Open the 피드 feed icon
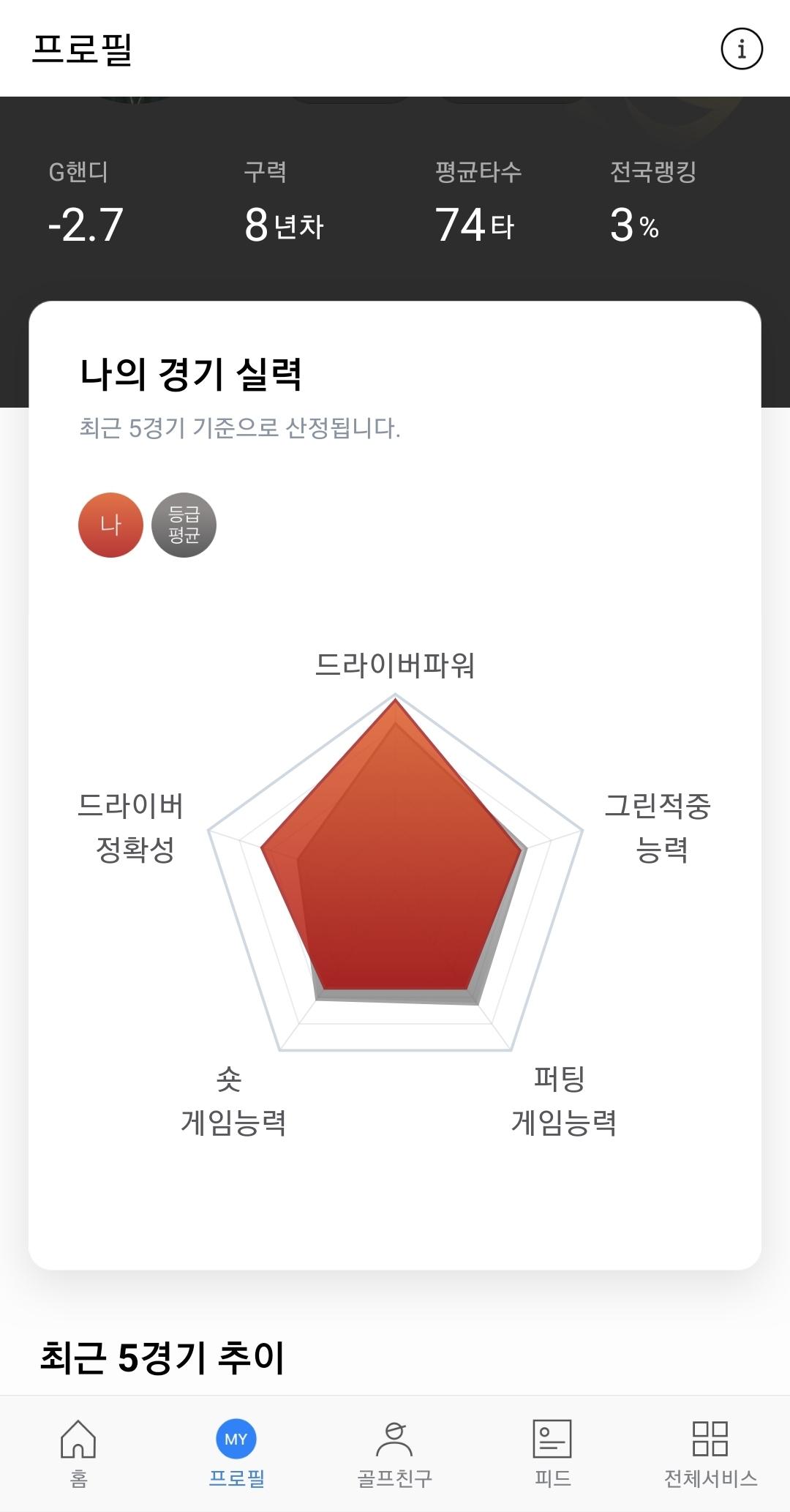Screen dimensions: 790x1512 552,1439
